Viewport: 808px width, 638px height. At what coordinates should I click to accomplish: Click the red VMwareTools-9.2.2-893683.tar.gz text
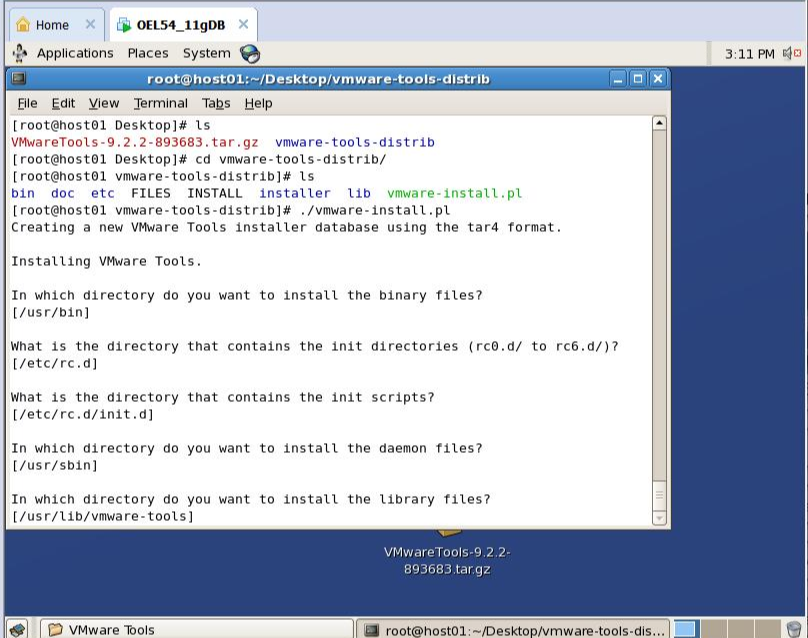click(134, 142)
